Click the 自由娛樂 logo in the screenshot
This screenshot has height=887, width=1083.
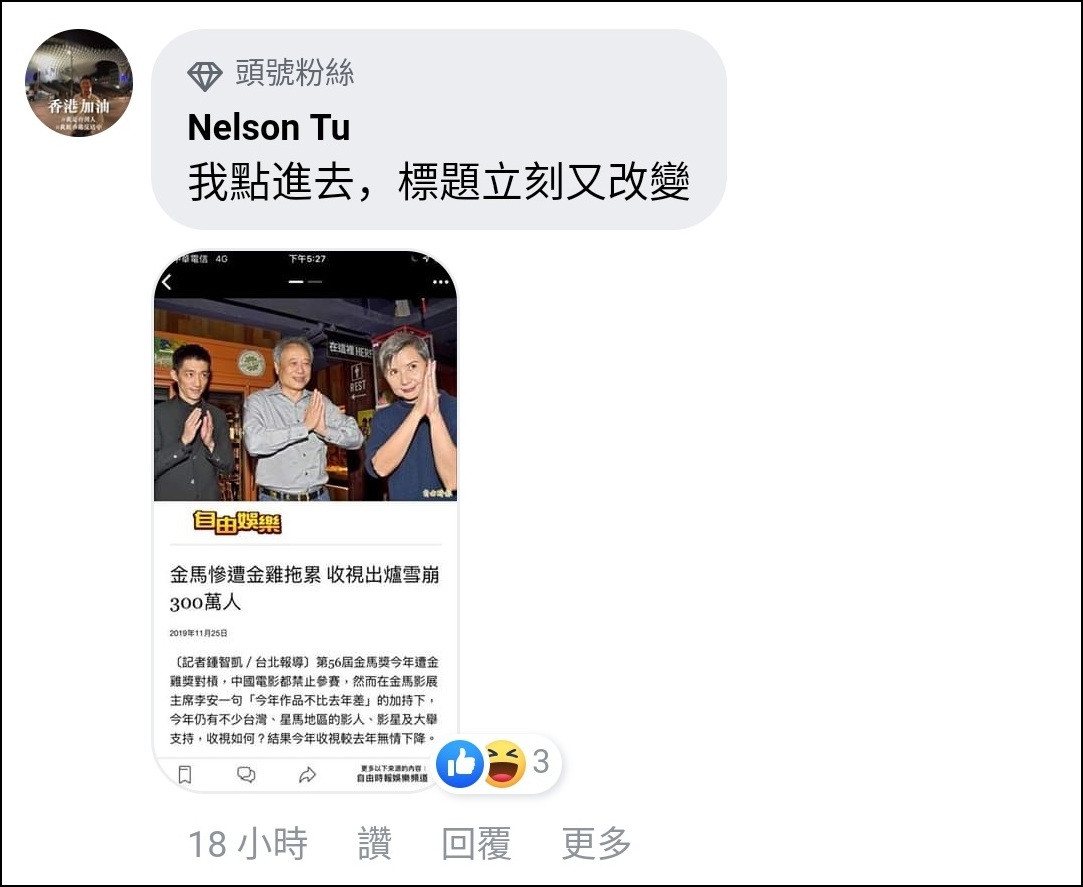pyautogui.click(x=237, y=522)
